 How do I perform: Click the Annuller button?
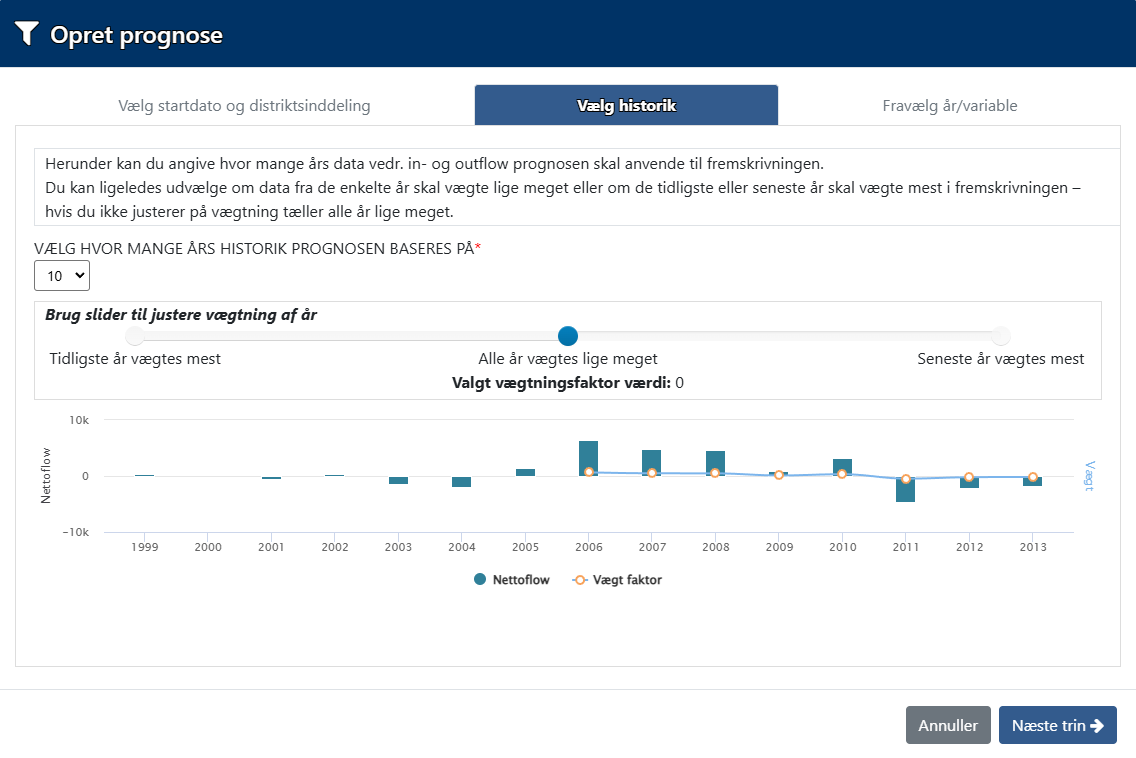pyautogui.click(x=948, y=725)
